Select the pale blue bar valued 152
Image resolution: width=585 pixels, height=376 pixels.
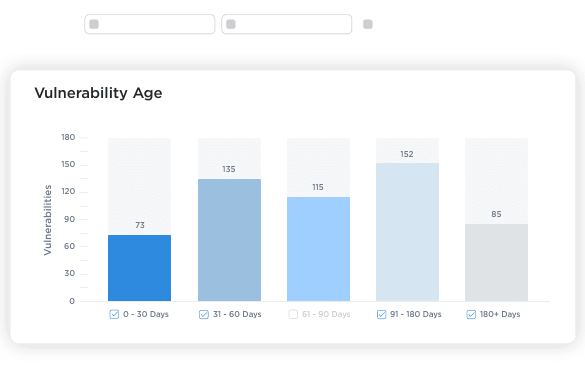pos(407,232)
